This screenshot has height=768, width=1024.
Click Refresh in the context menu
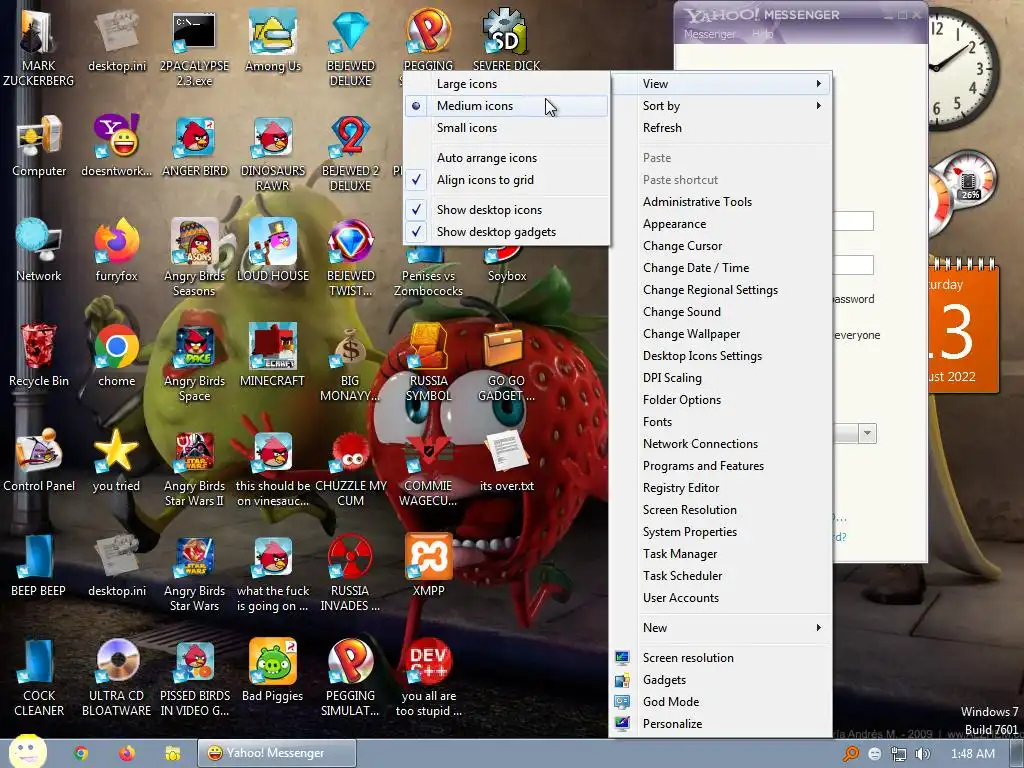point(720,128)
